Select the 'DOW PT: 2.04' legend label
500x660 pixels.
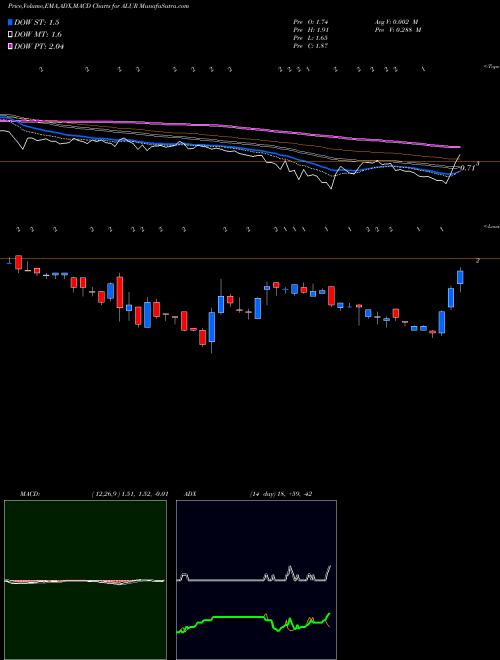(39, 46)
